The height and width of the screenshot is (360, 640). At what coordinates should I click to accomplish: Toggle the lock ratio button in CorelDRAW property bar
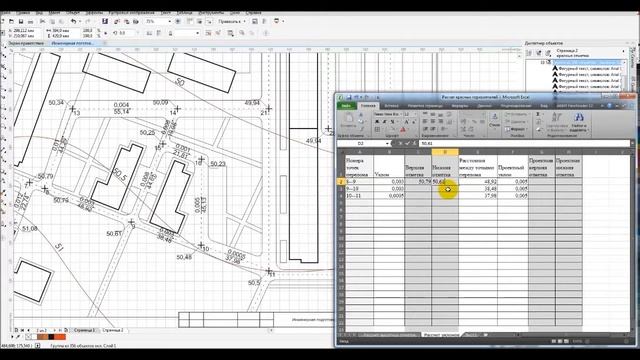coord(105,33)
